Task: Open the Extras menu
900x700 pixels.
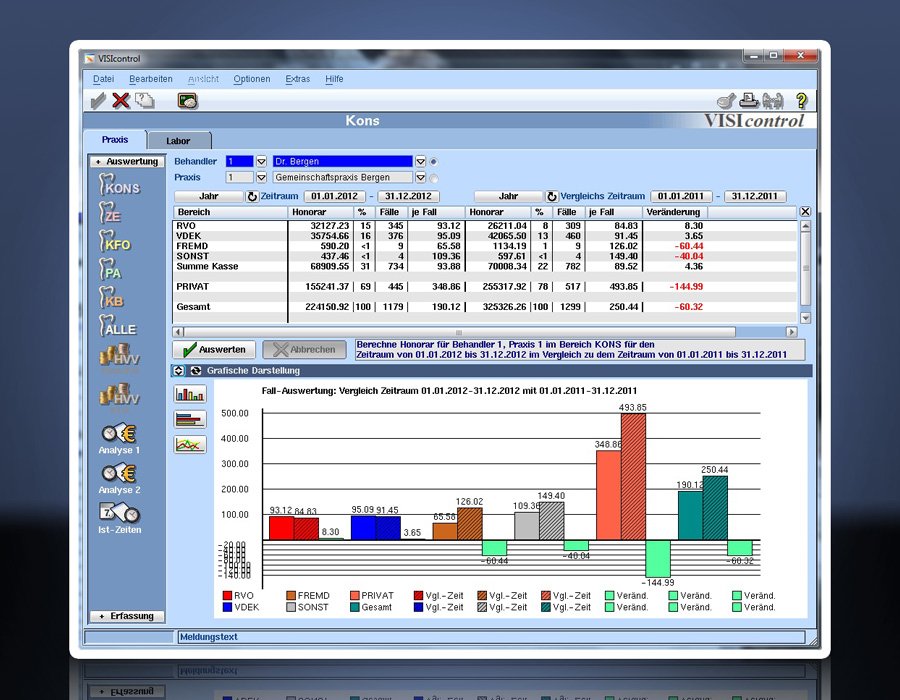Action: point(297,79)
